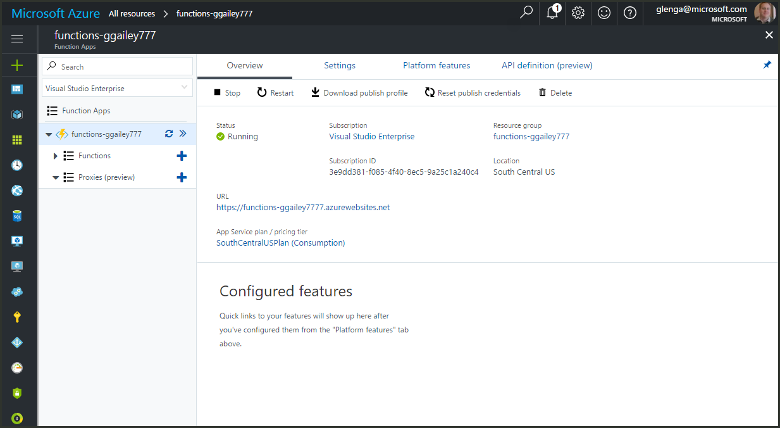Viewport: 780px width, 428px height.
Task: Add a new proxy with plus icon
Action: click(x=182, y=177)
